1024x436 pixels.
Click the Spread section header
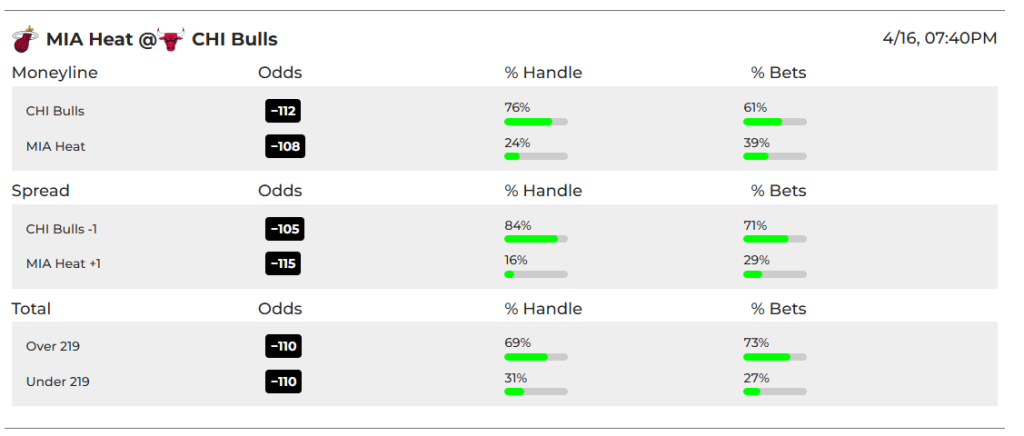(40, 191)
